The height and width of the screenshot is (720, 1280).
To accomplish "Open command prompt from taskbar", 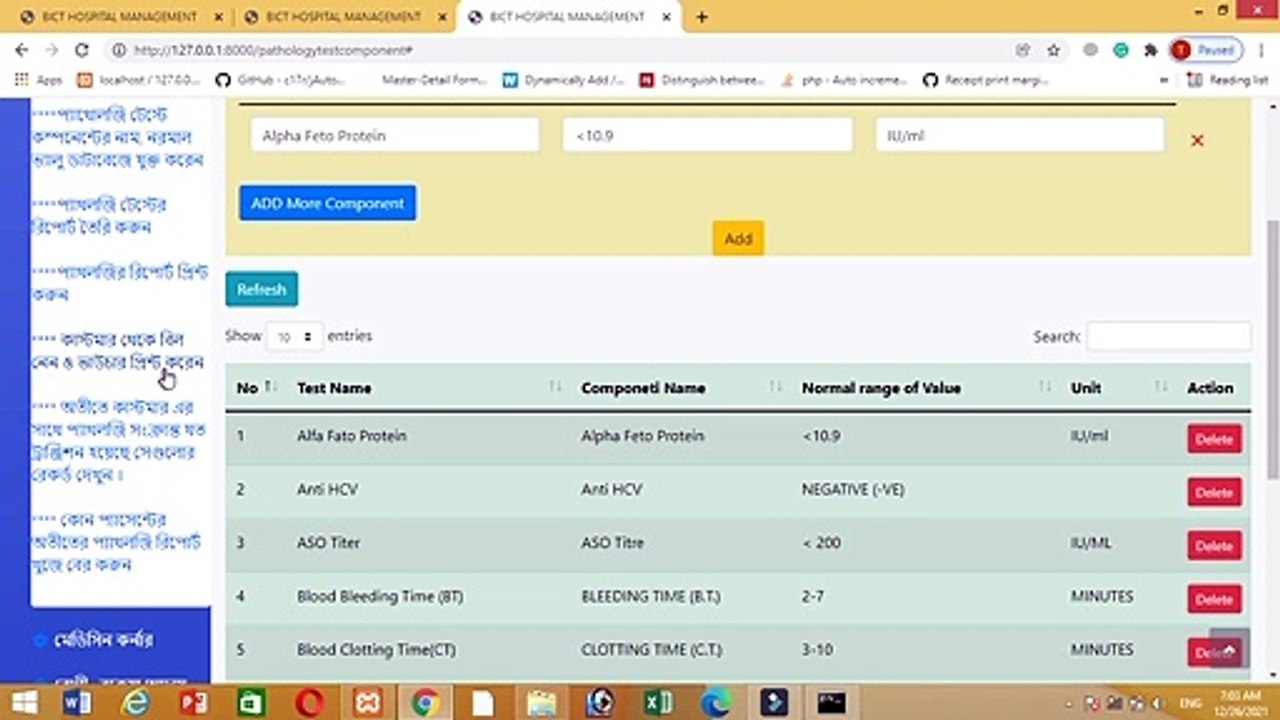I will pos(831,703).
